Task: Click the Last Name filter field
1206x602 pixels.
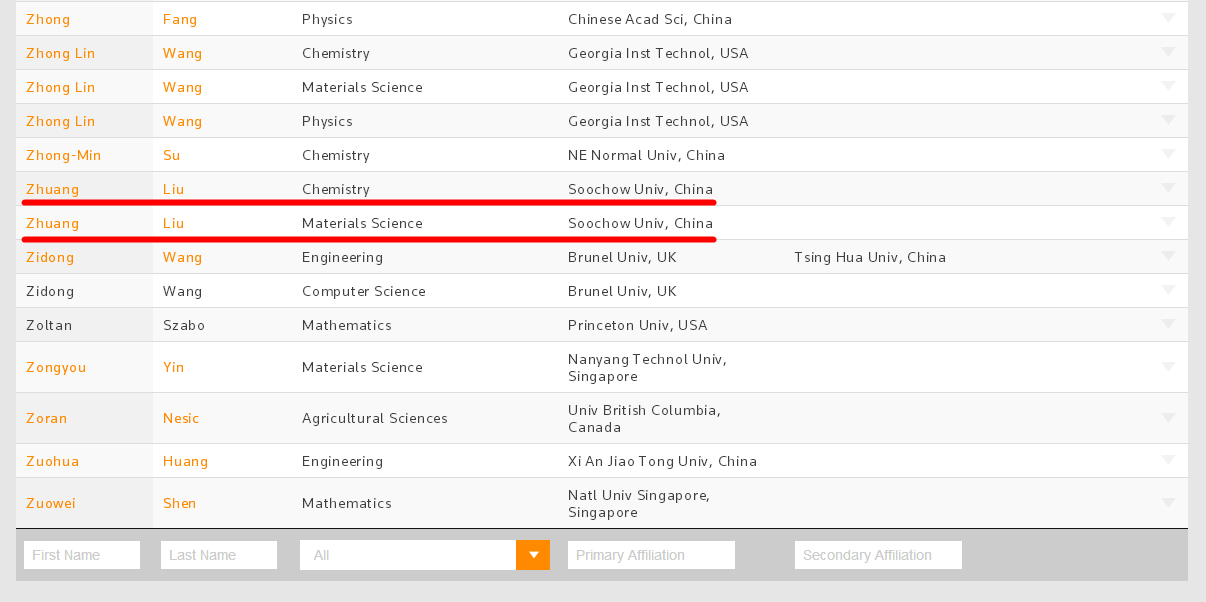Action: (219, 555)
